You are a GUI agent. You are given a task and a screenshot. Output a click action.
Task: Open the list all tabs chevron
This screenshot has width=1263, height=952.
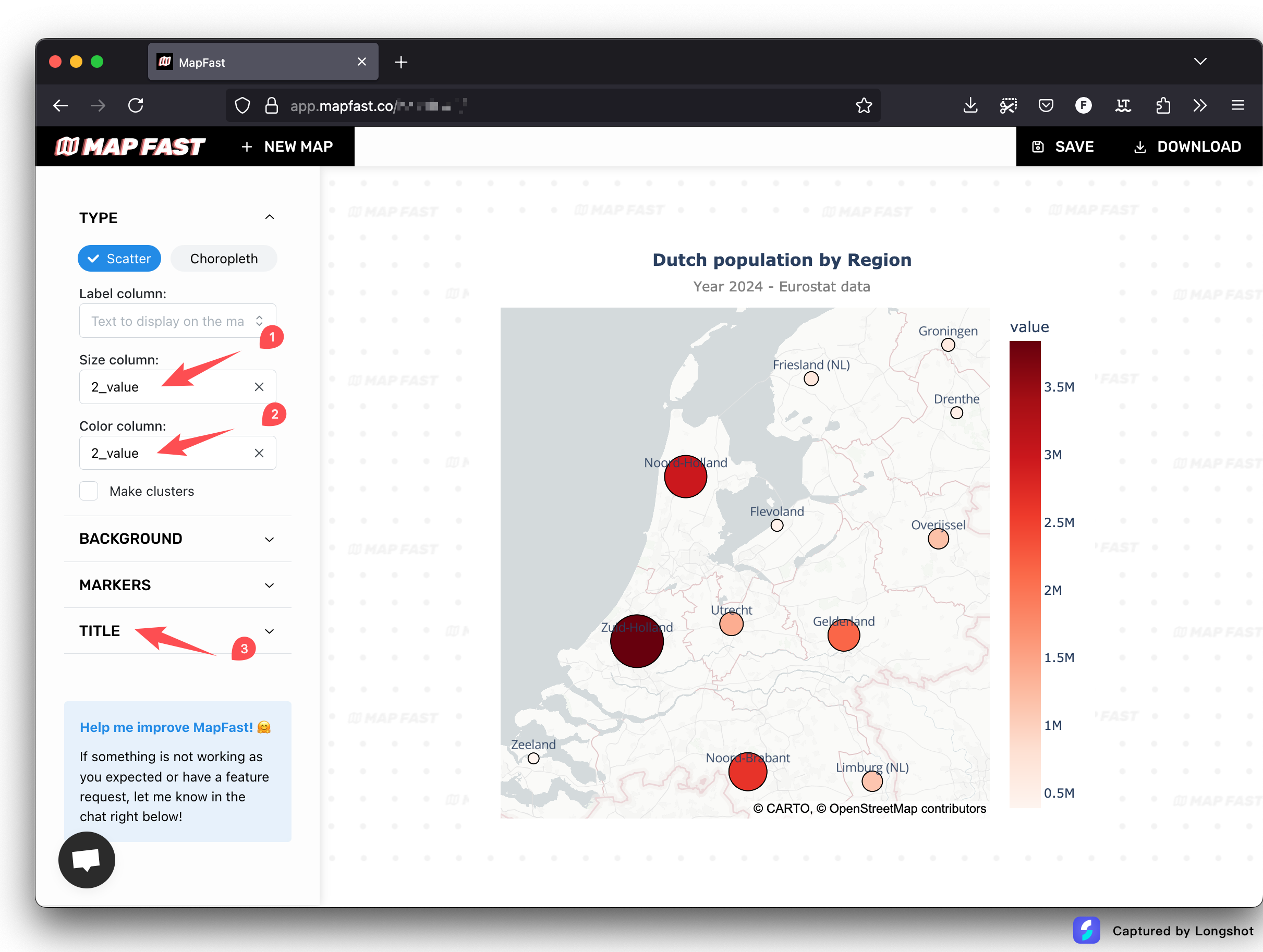pyautogui.click(x=1200, y=61)
